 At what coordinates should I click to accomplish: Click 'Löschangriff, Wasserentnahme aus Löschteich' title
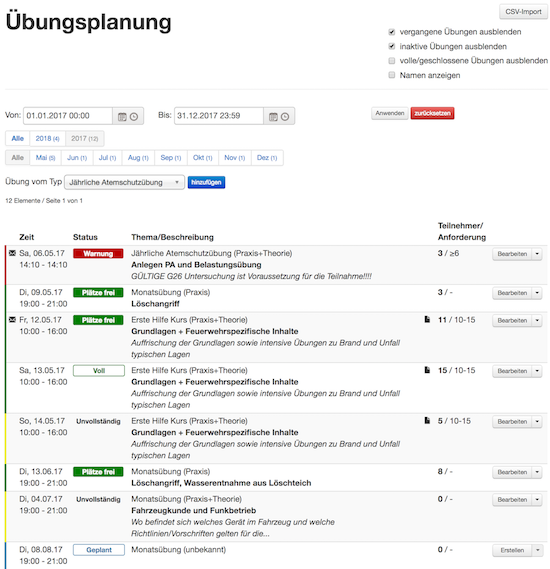(x=221, y=483)
